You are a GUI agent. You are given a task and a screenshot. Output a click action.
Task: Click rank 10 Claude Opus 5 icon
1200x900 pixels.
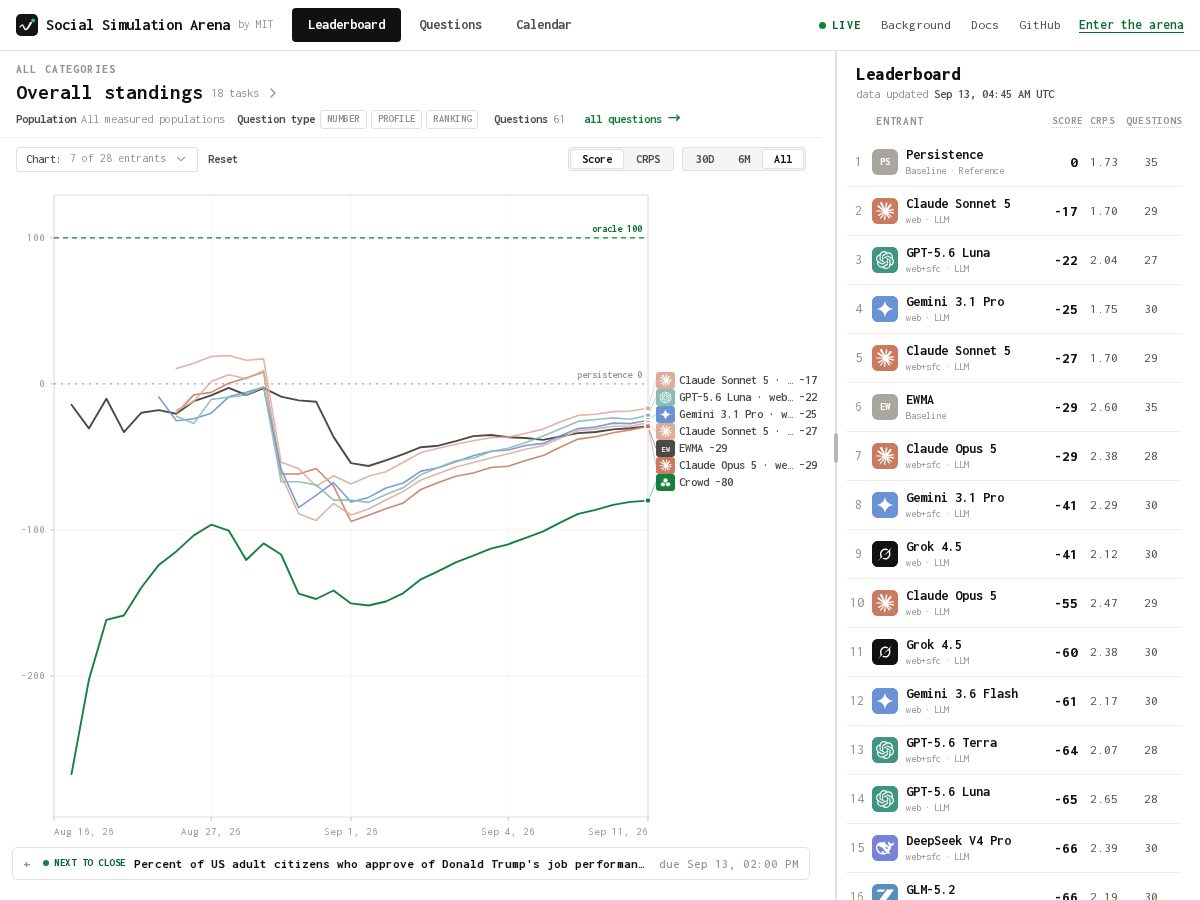(x=885, y=603)
